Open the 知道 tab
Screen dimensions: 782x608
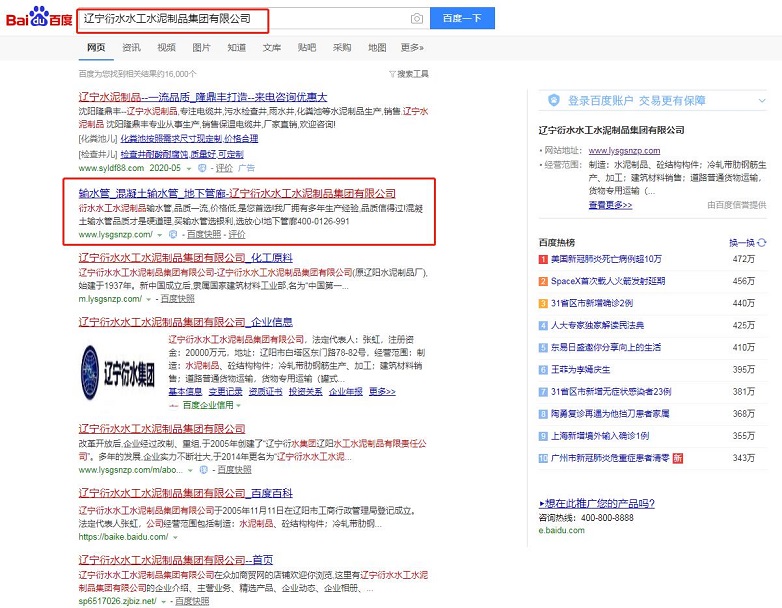pyautogui.click(x=236, y=47)
